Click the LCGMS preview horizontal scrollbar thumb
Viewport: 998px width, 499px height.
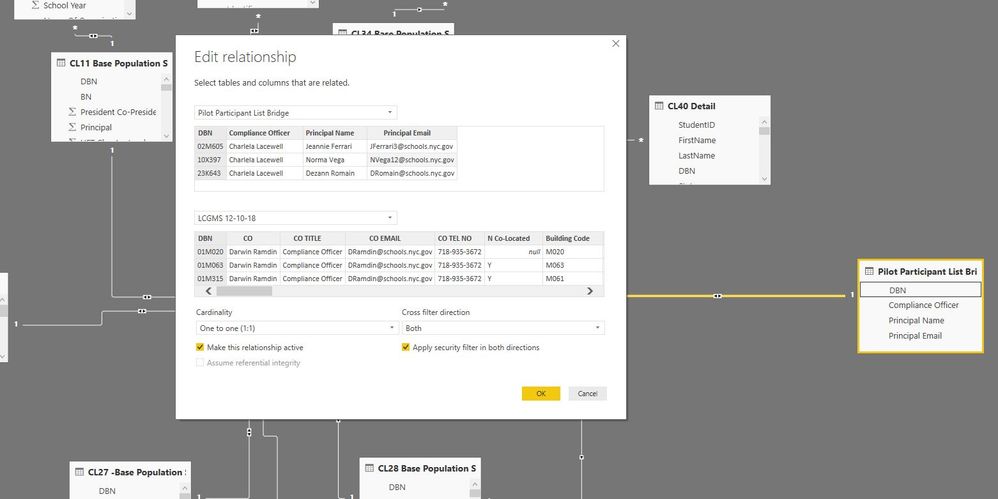(x=244, y=291)
